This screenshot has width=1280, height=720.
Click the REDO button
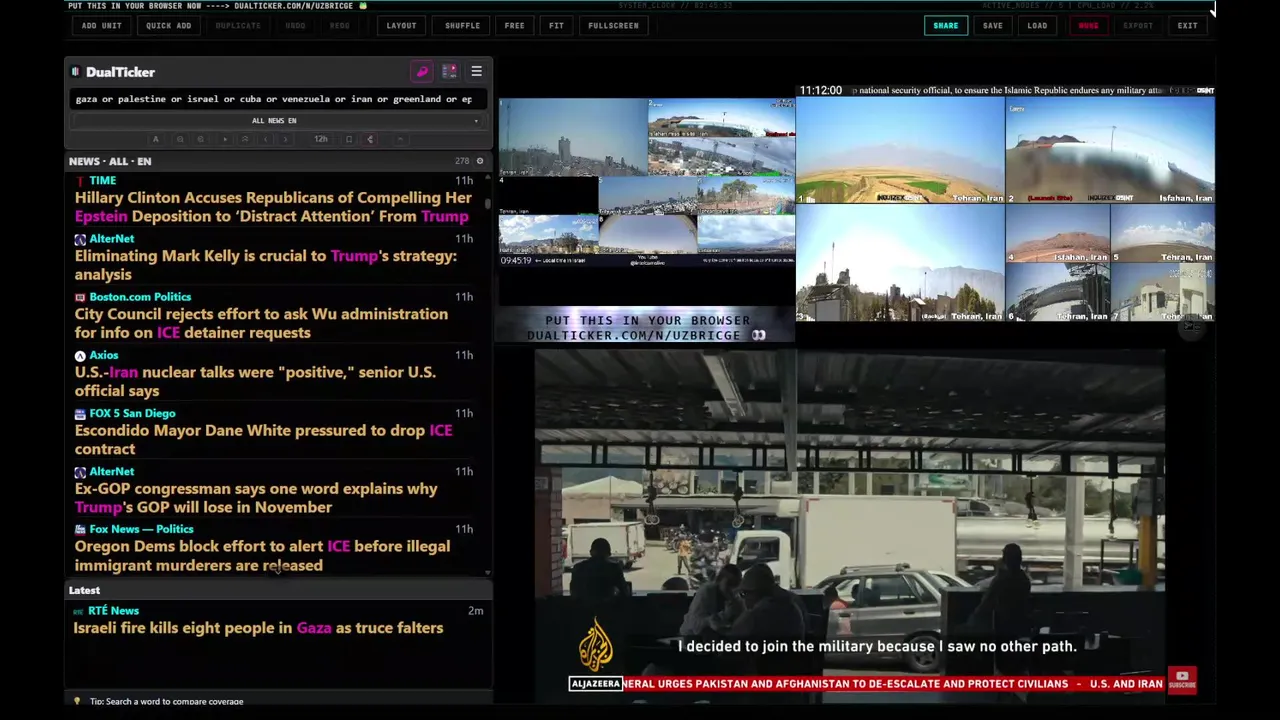pyautogui.click(x=340, y=26)
